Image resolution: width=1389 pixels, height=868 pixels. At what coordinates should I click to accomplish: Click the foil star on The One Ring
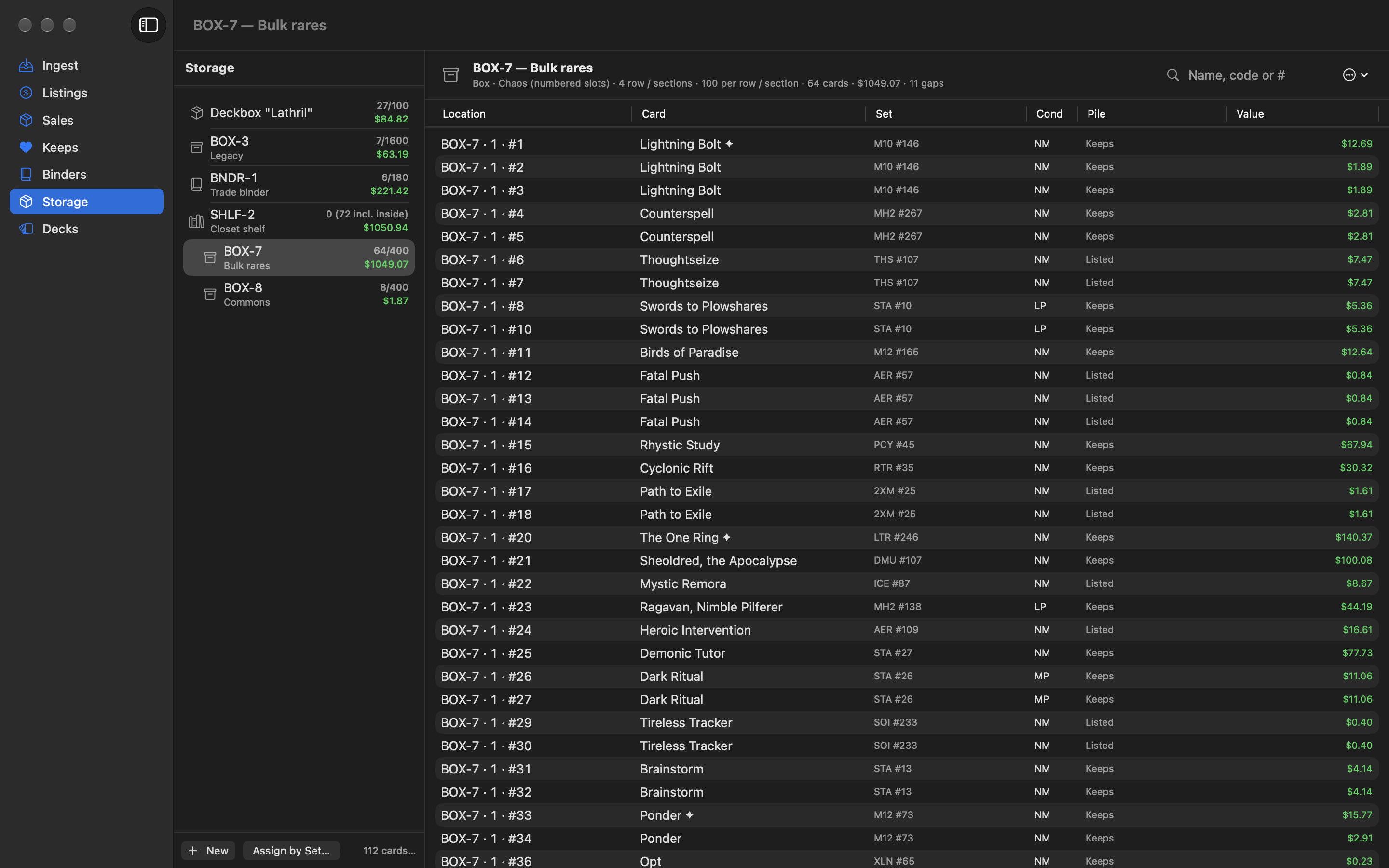tap(727, 537)
